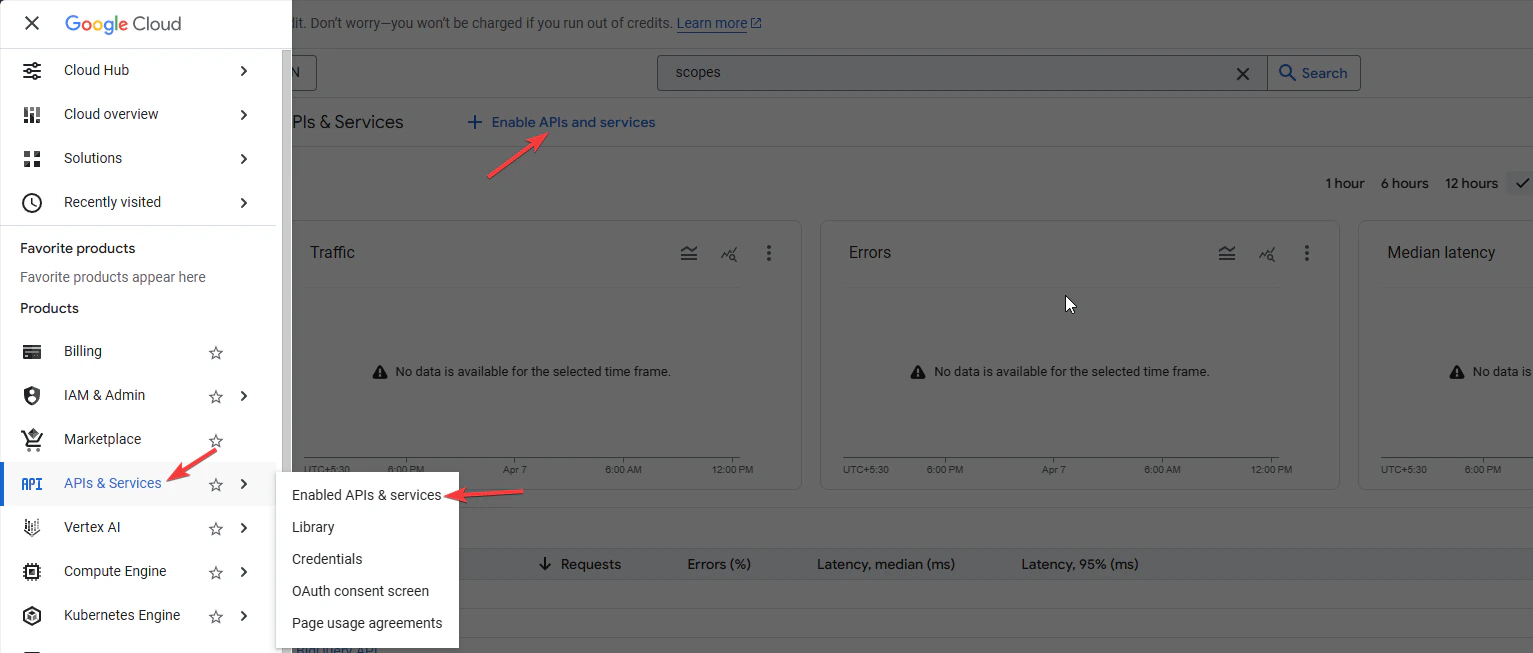Expand the Compute Engine submenu chevron
This screenshot has height=653, width=1533.
244,572
